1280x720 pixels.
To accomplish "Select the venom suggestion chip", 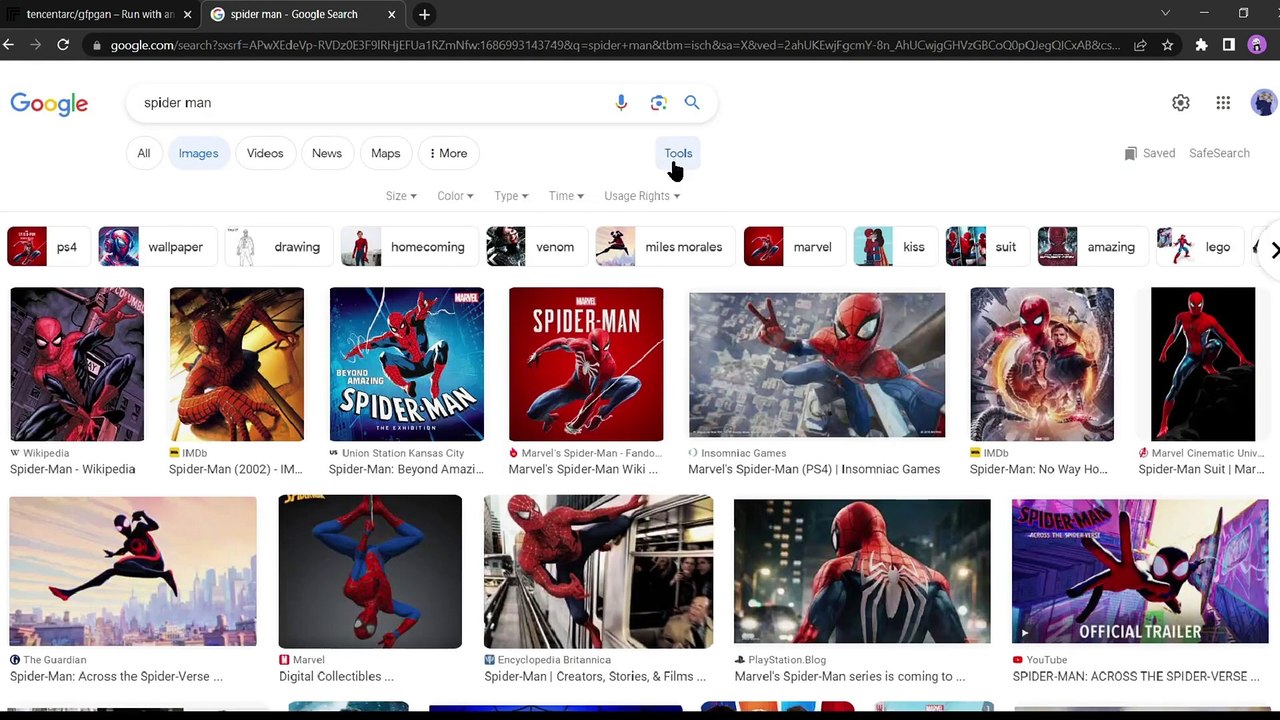I will click(535, 247).
